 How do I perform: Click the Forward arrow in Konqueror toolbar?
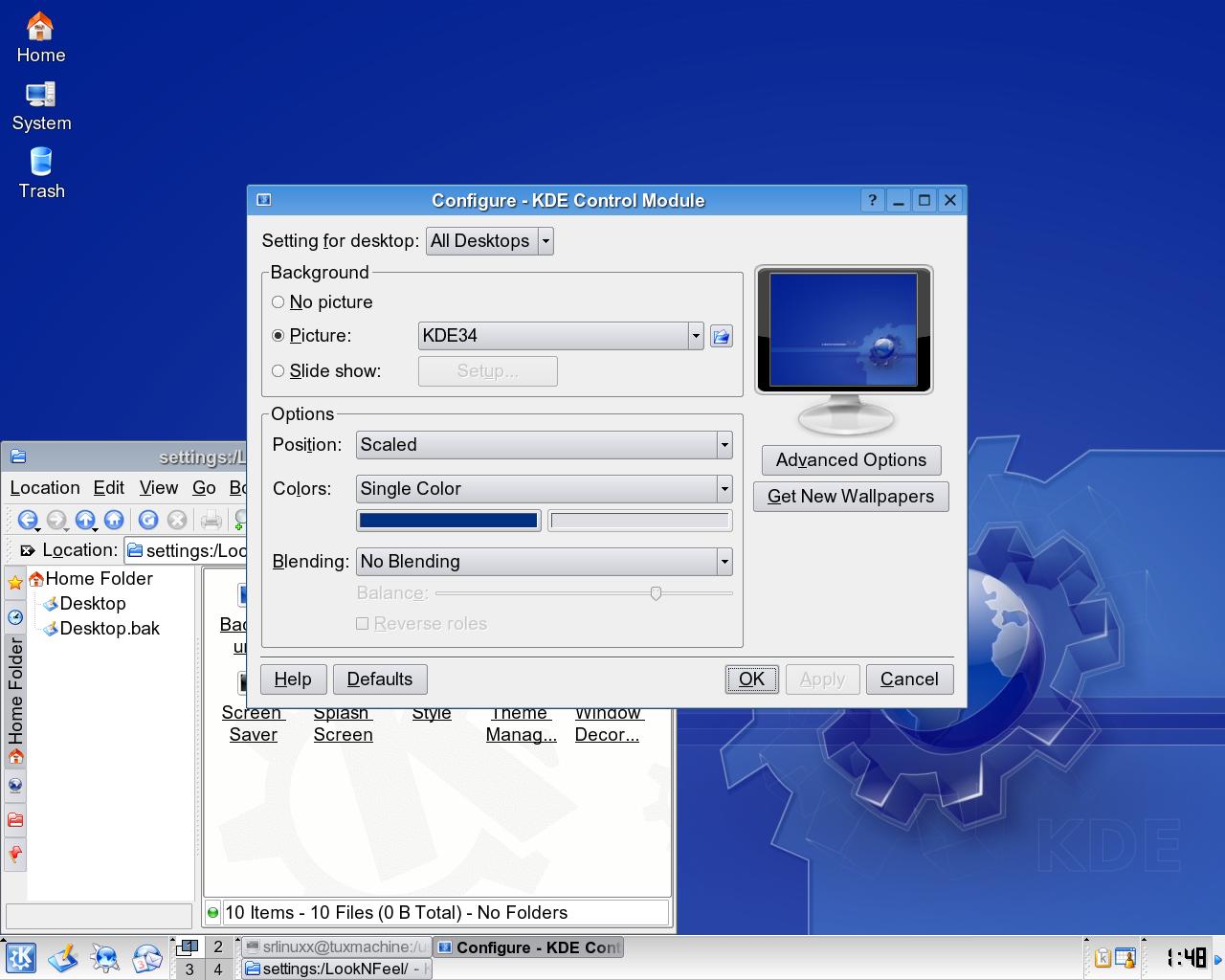click(x=56, y=520)
